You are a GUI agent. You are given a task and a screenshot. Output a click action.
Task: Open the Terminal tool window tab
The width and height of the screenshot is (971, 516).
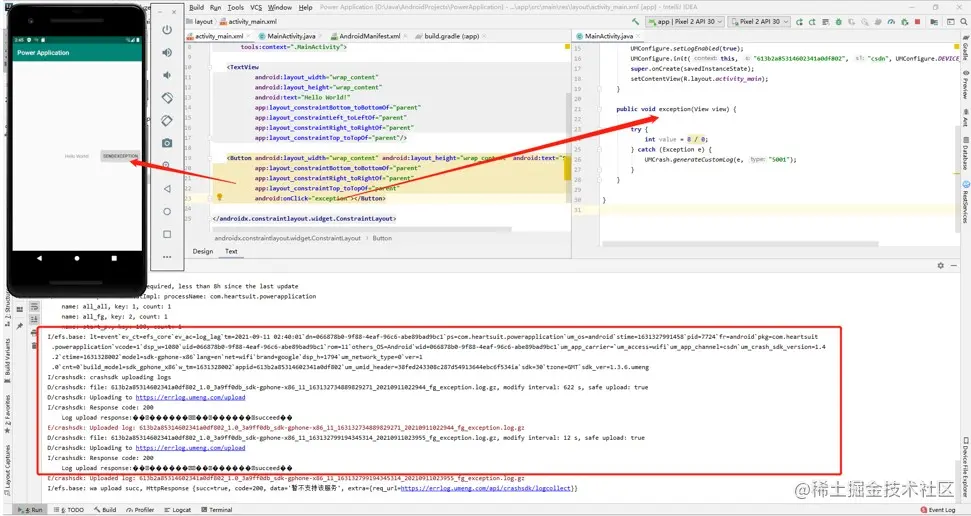point(216,510)
